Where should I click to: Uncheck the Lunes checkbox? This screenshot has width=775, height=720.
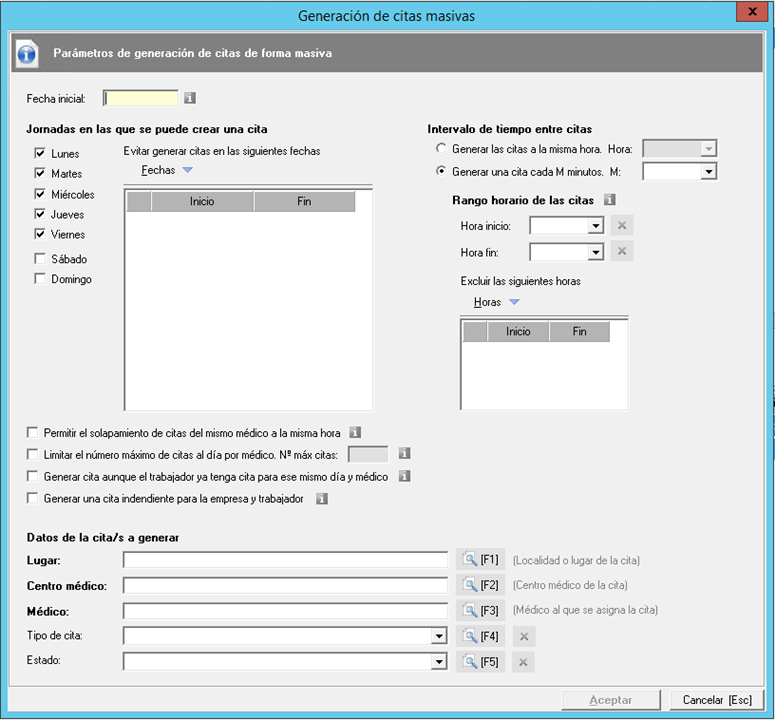40,153
